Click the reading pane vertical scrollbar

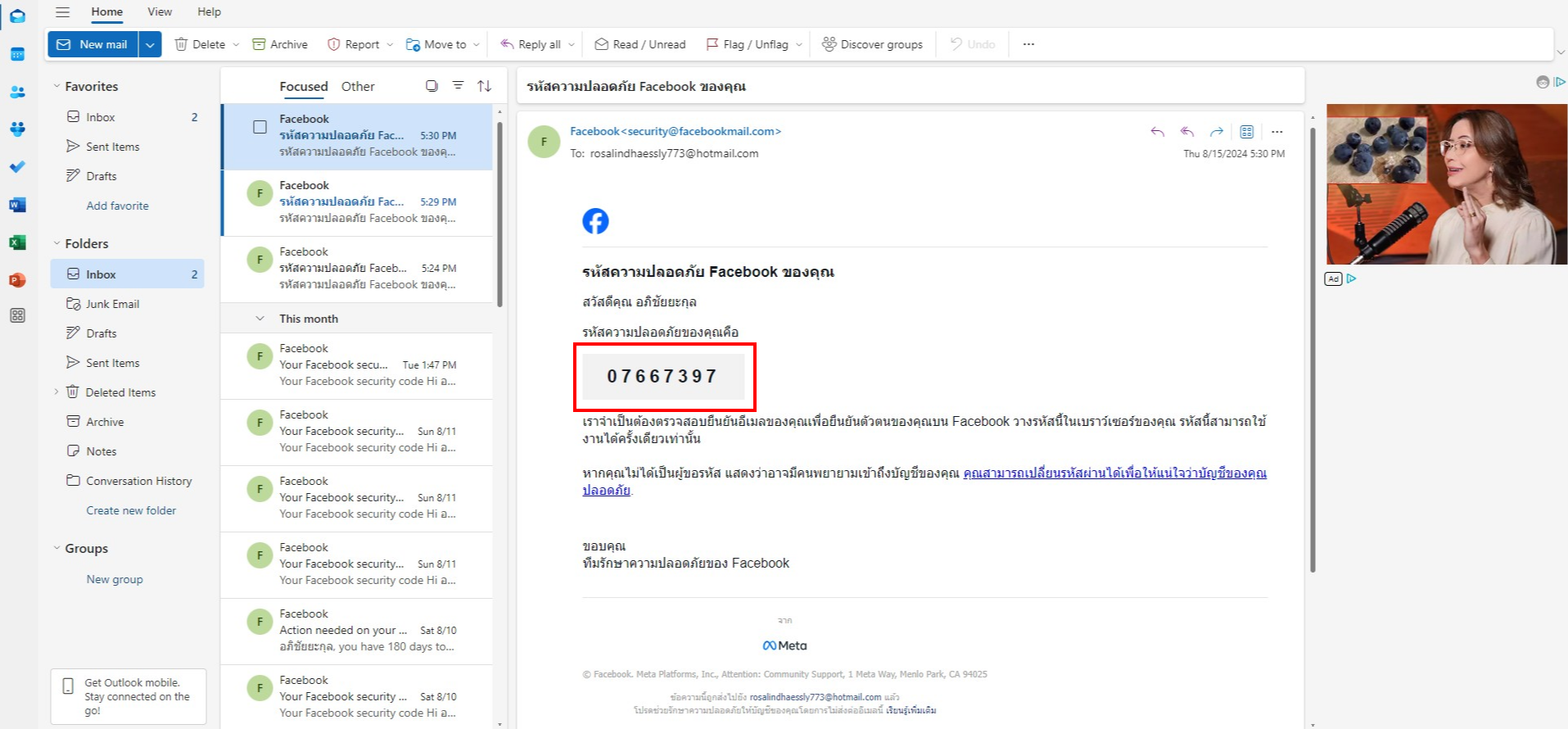pyautogui.click(x=1313, y=350)
